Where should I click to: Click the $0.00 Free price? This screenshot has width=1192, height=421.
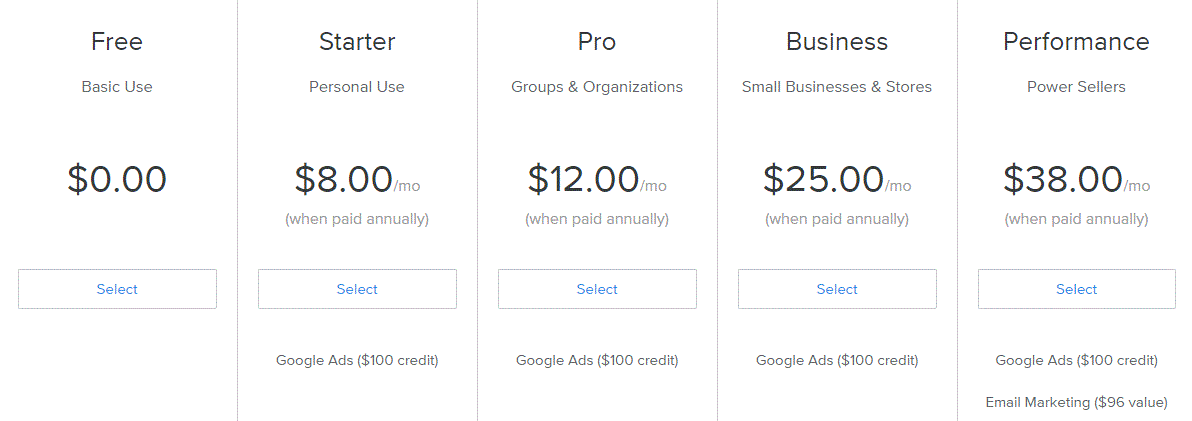click(x=117, y=179)
